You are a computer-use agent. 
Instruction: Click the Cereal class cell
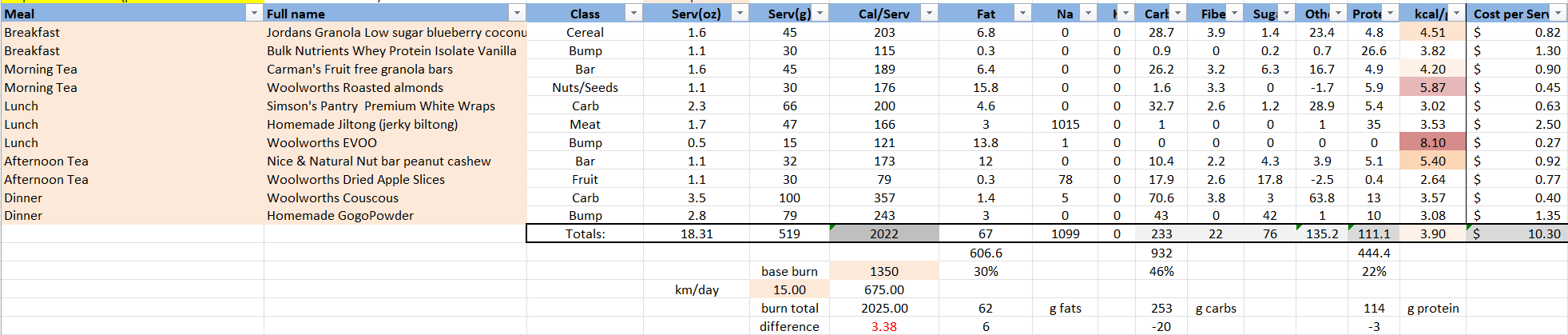585,32
